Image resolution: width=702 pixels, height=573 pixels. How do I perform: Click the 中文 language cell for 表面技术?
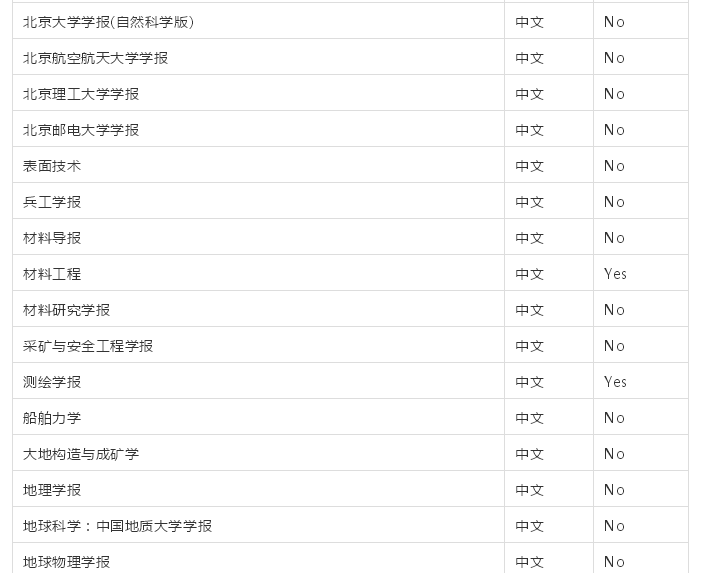(x=530, y=166)
